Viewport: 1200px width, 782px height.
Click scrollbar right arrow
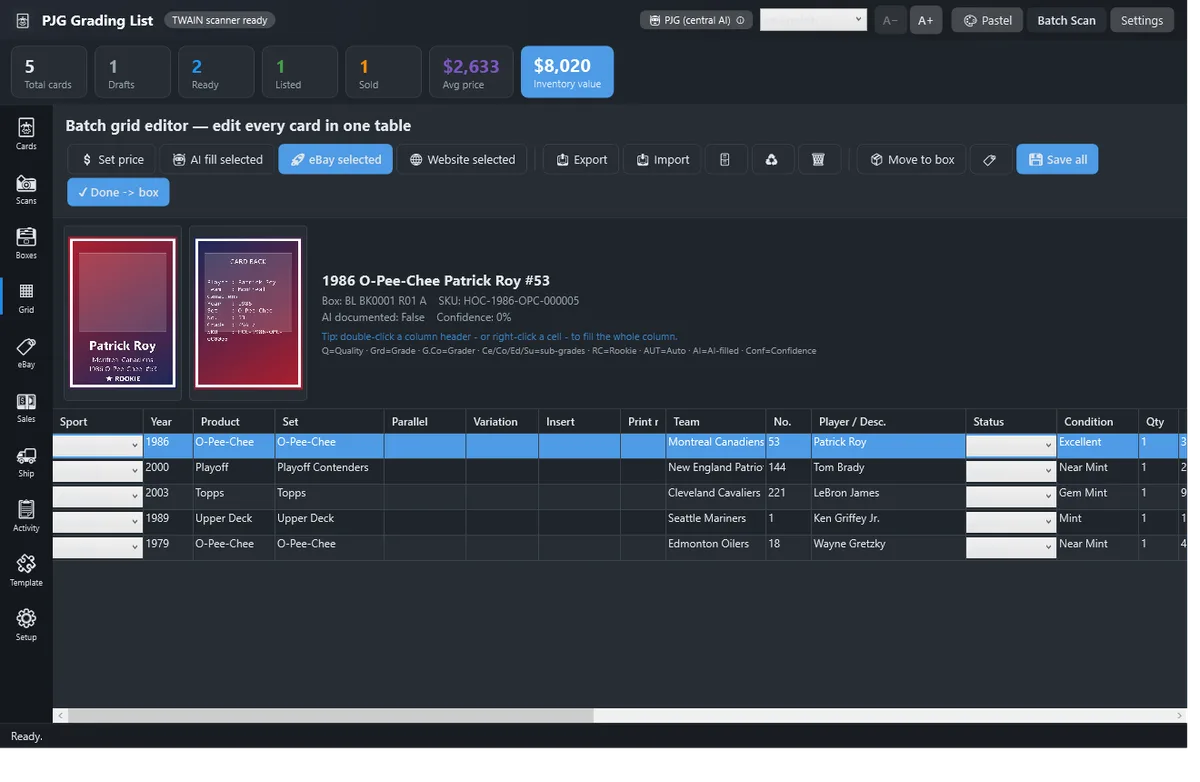pyautogui.click(x=1180, y=716)
